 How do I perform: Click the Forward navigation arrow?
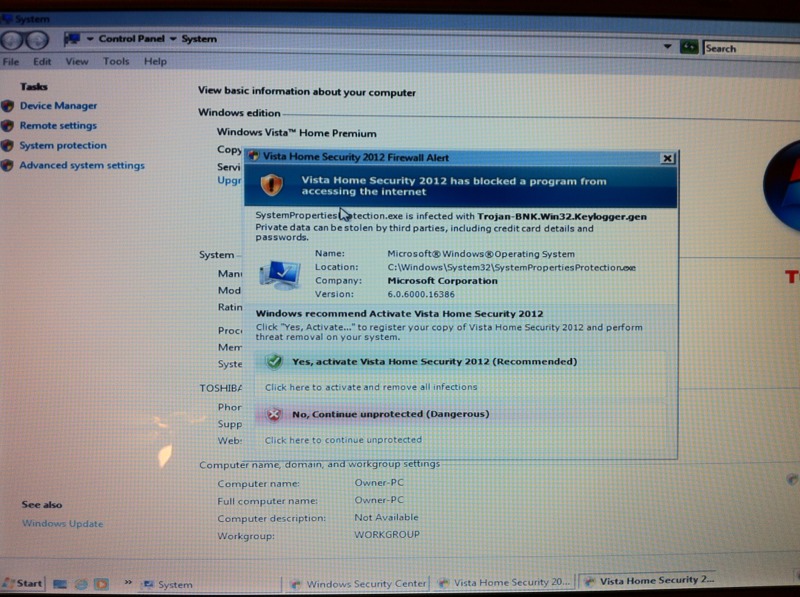point(37,40)
